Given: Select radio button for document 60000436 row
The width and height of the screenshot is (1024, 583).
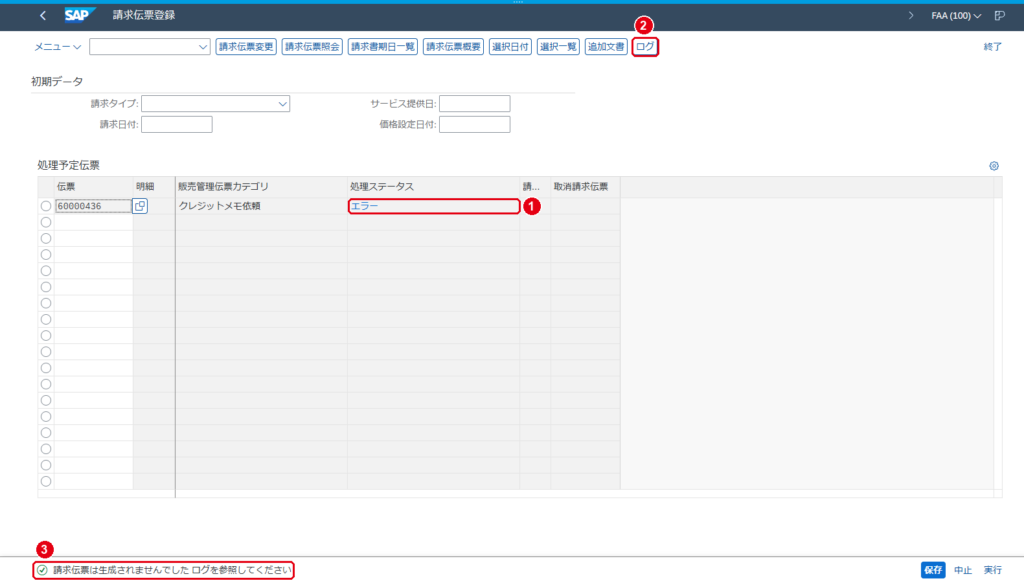Looking at the screenshot, I should coord(46,206).
